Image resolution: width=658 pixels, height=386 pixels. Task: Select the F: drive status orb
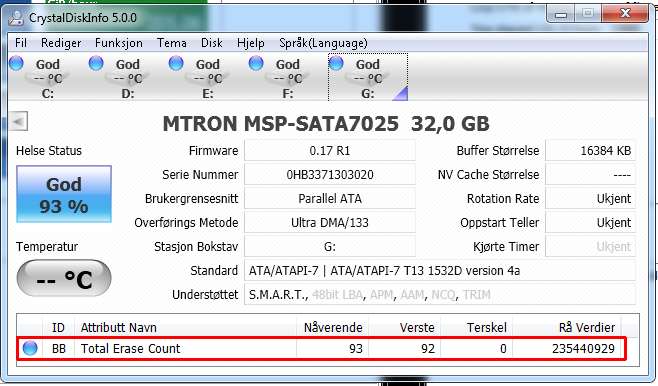point(256,63)
